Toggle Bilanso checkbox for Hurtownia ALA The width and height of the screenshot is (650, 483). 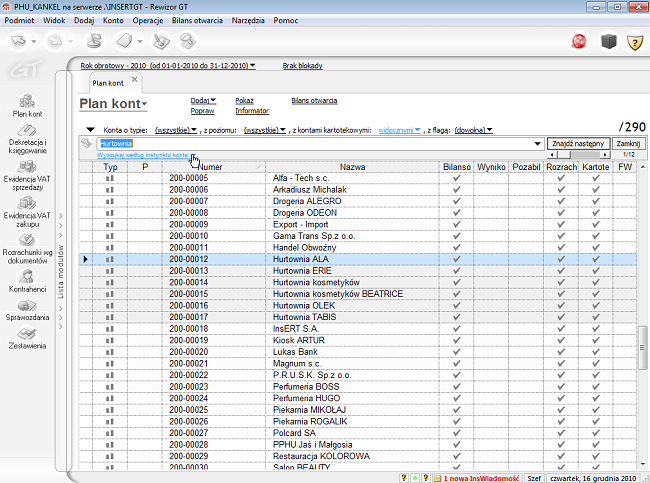coord(457,260)
